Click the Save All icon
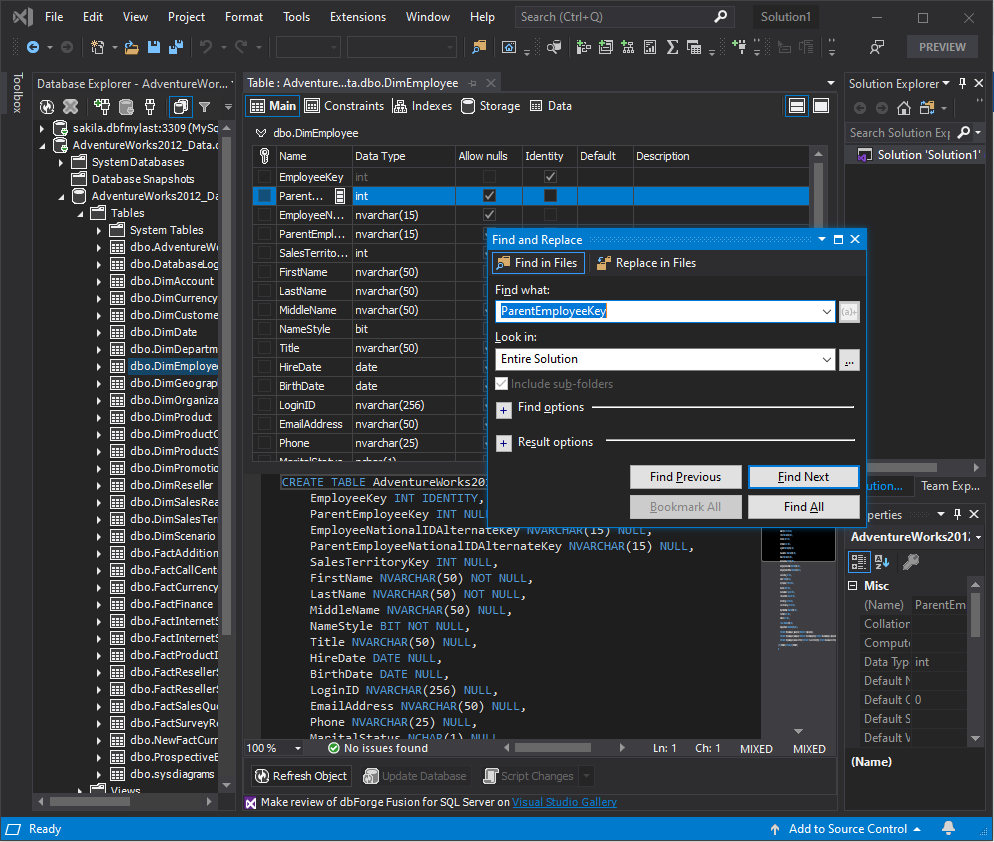Viewport: 994px width, 842px height. 176,47
